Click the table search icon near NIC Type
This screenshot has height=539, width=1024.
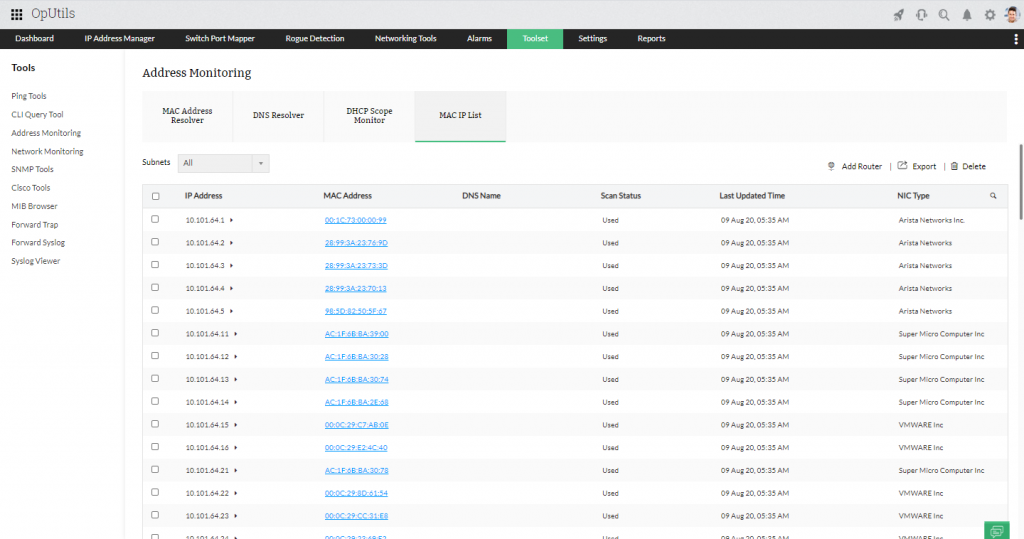993,196
